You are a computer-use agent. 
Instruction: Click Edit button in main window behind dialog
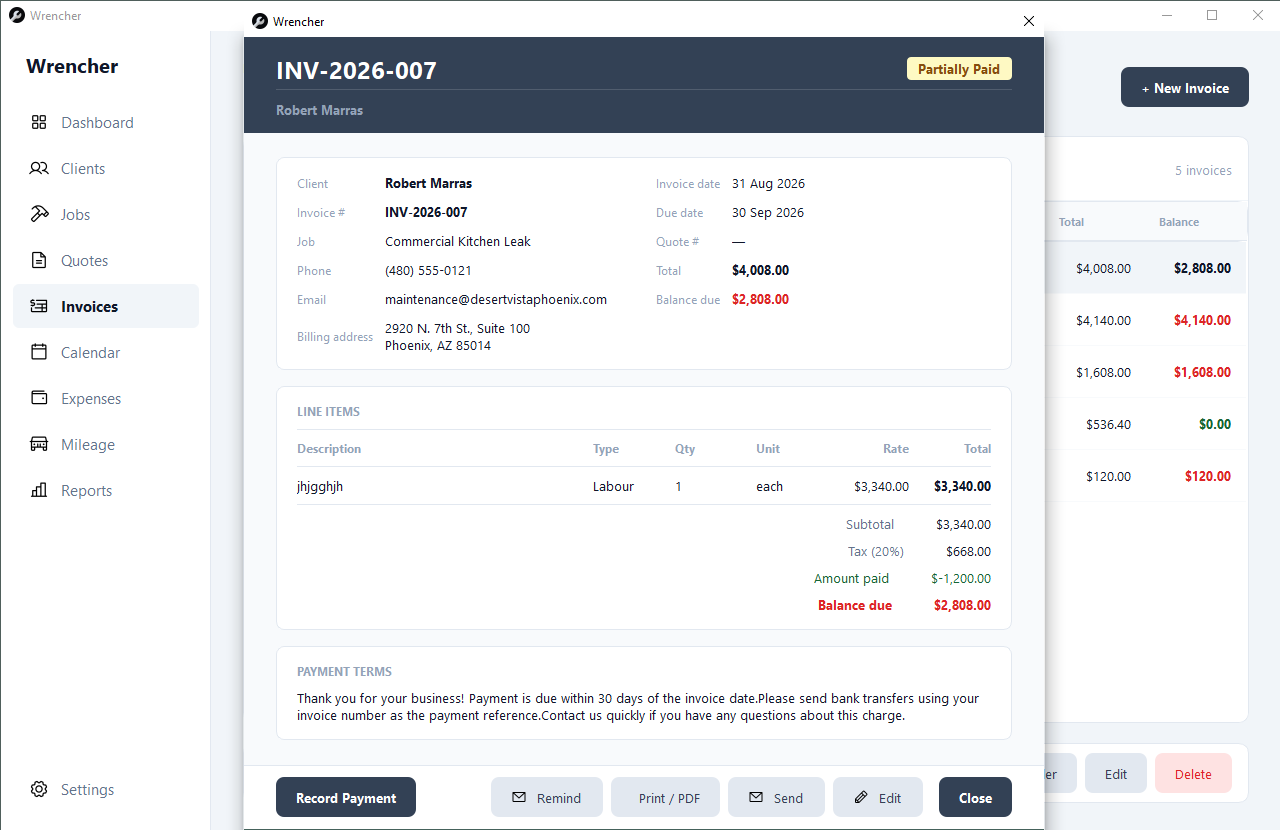click(1116, 774)
